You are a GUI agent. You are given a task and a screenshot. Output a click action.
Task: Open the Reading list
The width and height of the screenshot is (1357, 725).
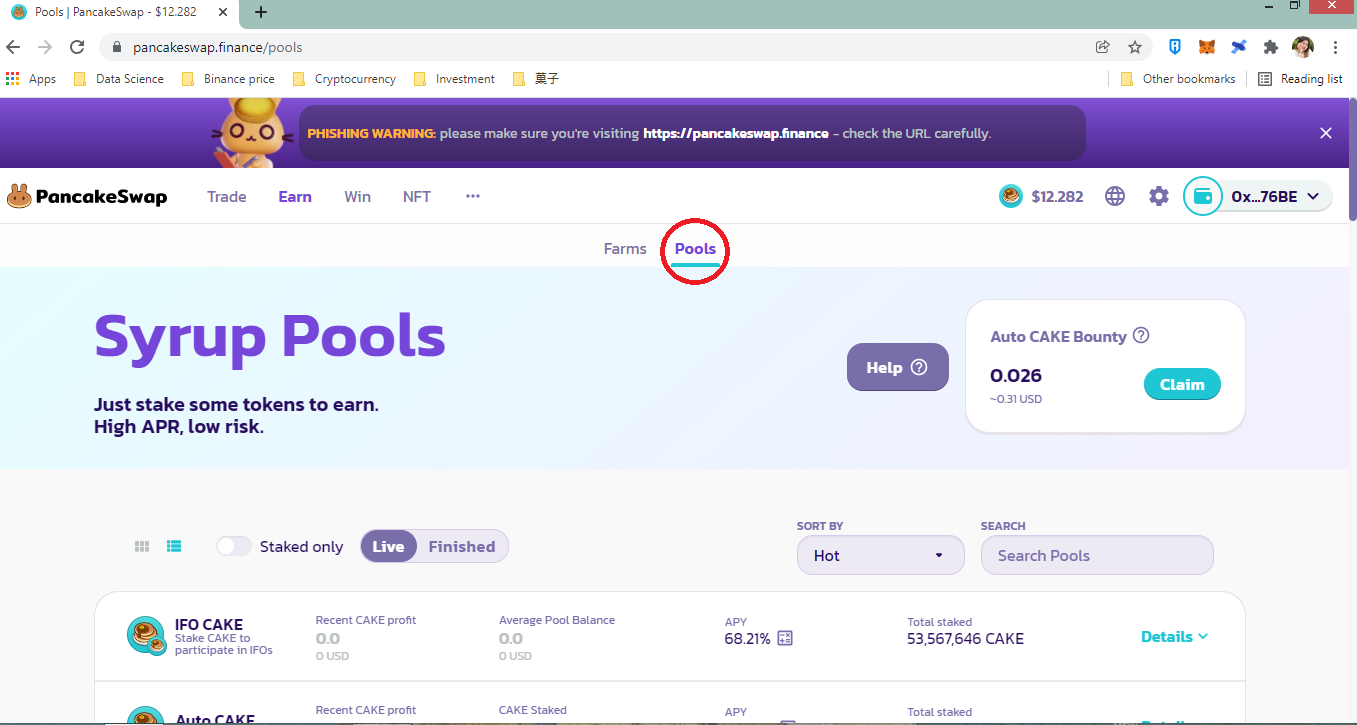[1300, 79]
